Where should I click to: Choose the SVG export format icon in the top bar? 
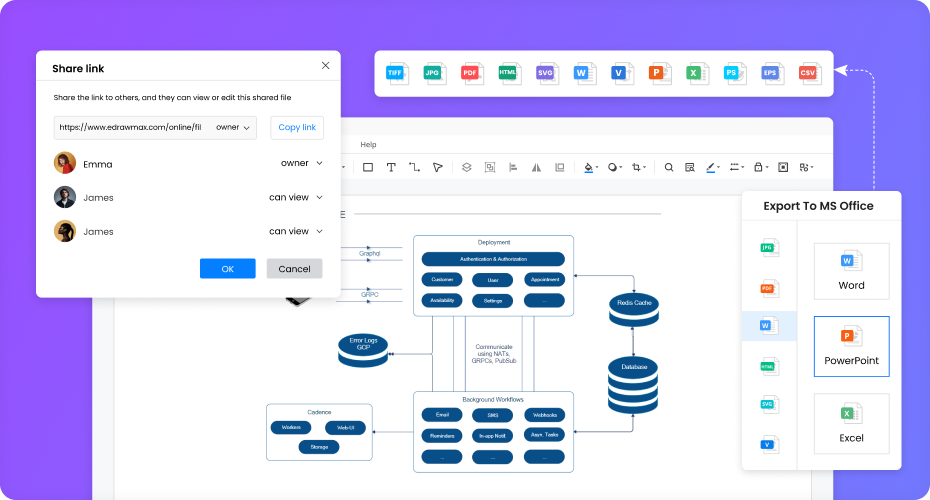coord(546,73)
